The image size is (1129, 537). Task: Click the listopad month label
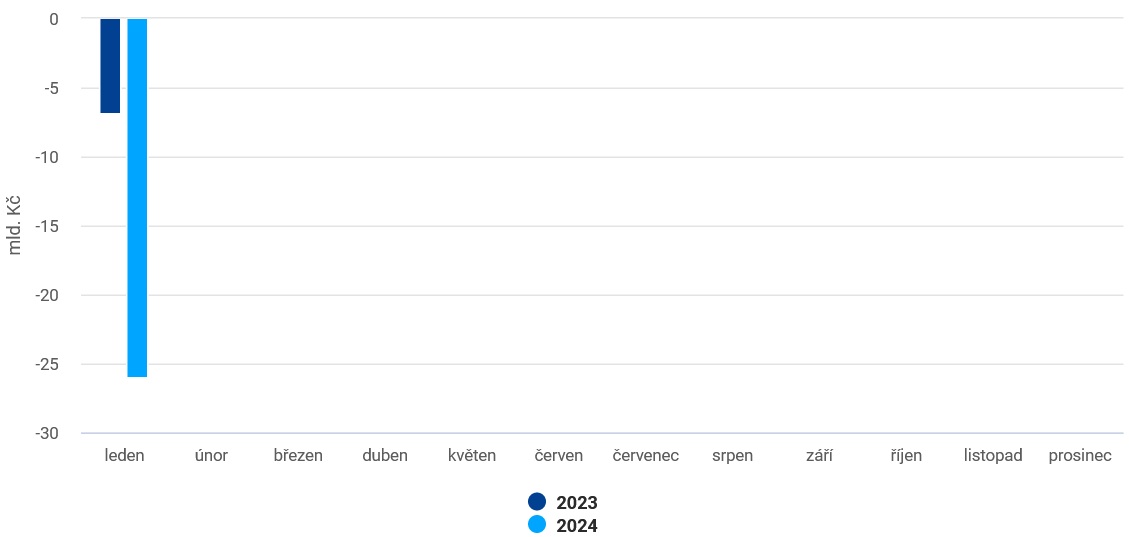tap(993, 456)
